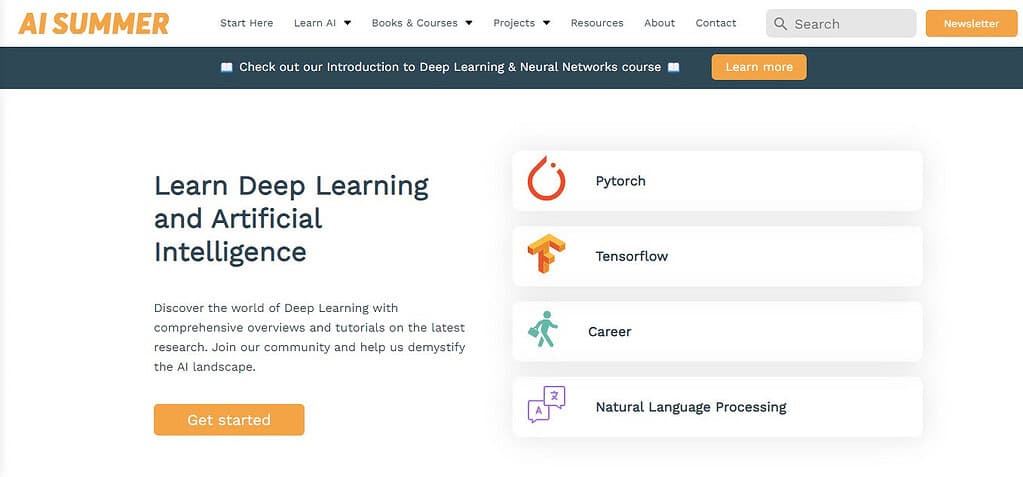Expand the Projects dropdown arrow
1023x477 pixels.
[546, 23]
